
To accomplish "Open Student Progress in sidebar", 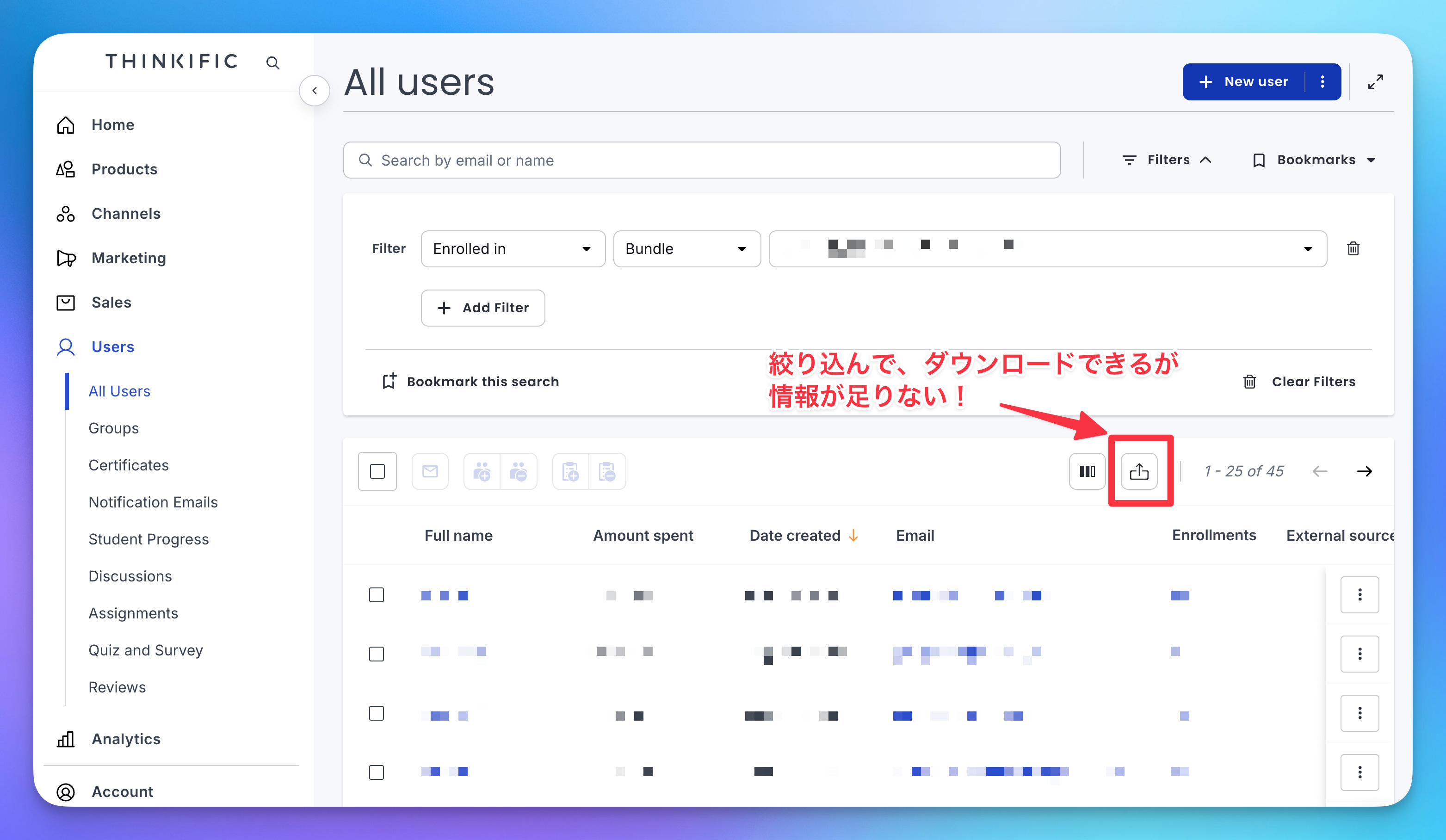I will coord(148,539).
